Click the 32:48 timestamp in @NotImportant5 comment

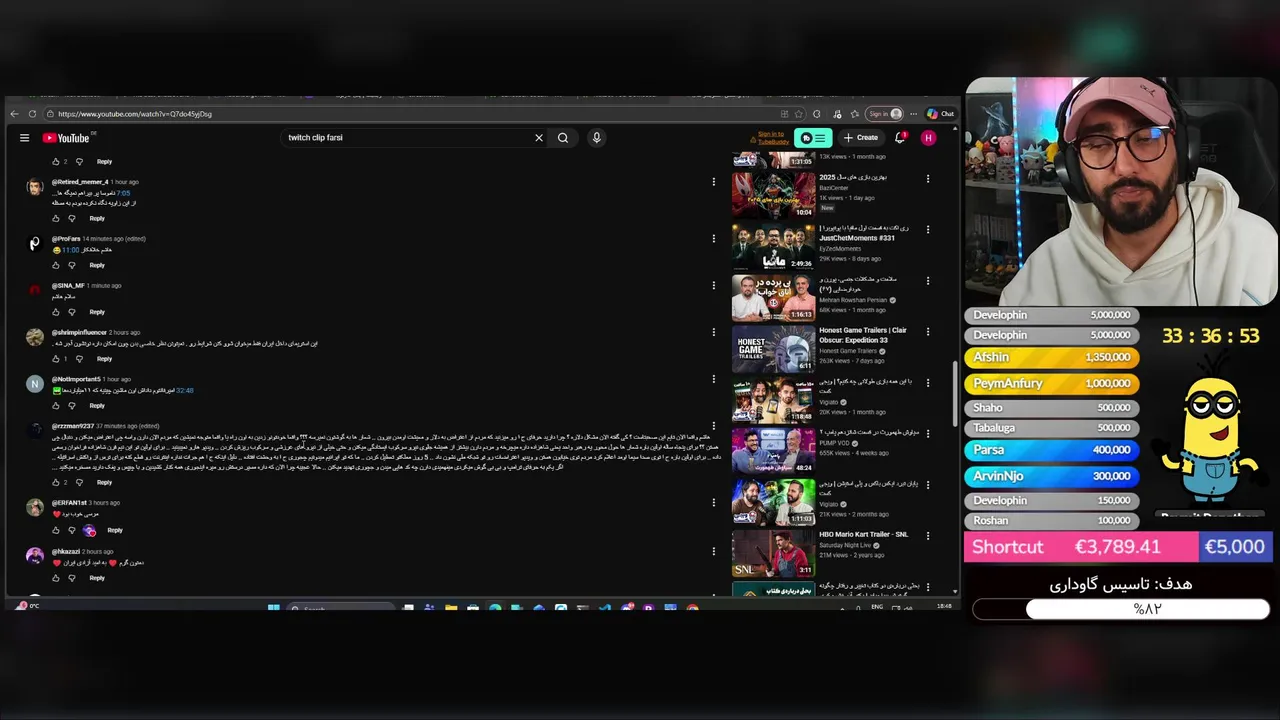coord(185,391)
